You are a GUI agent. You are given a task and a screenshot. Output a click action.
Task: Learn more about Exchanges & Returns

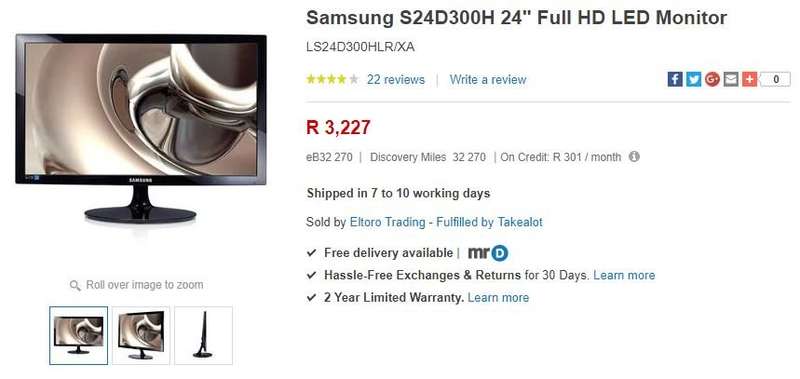(624, 275)
